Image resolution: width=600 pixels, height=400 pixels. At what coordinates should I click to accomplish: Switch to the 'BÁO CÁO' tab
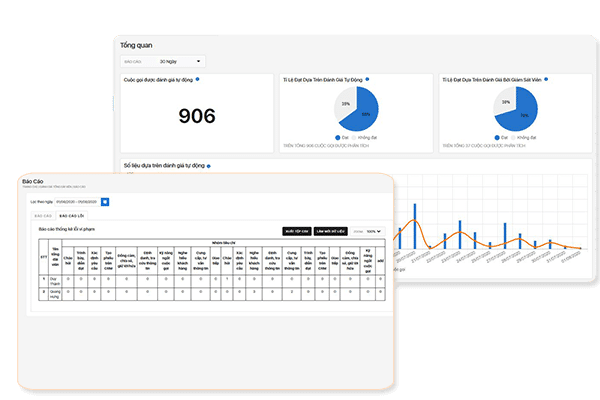click(x=43, y=216)
